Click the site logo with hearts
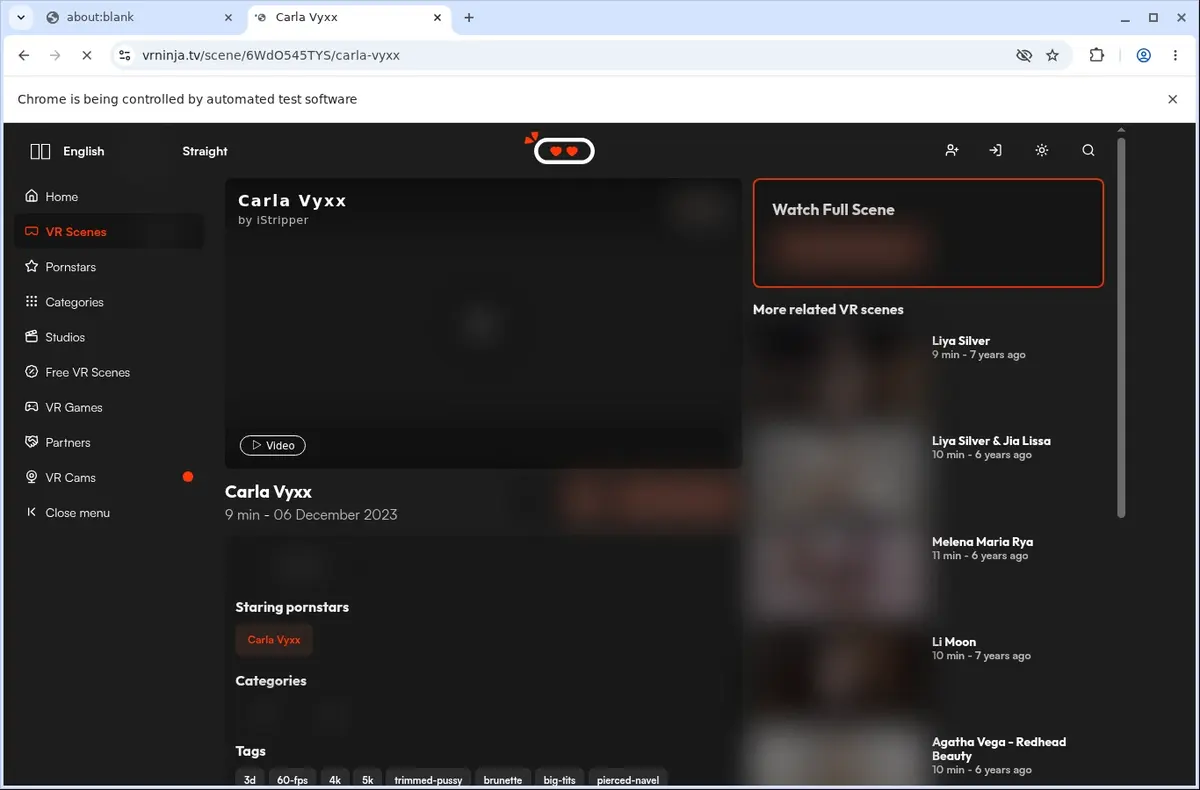Viewport: 1200px width, 790px height. point(562,149)
